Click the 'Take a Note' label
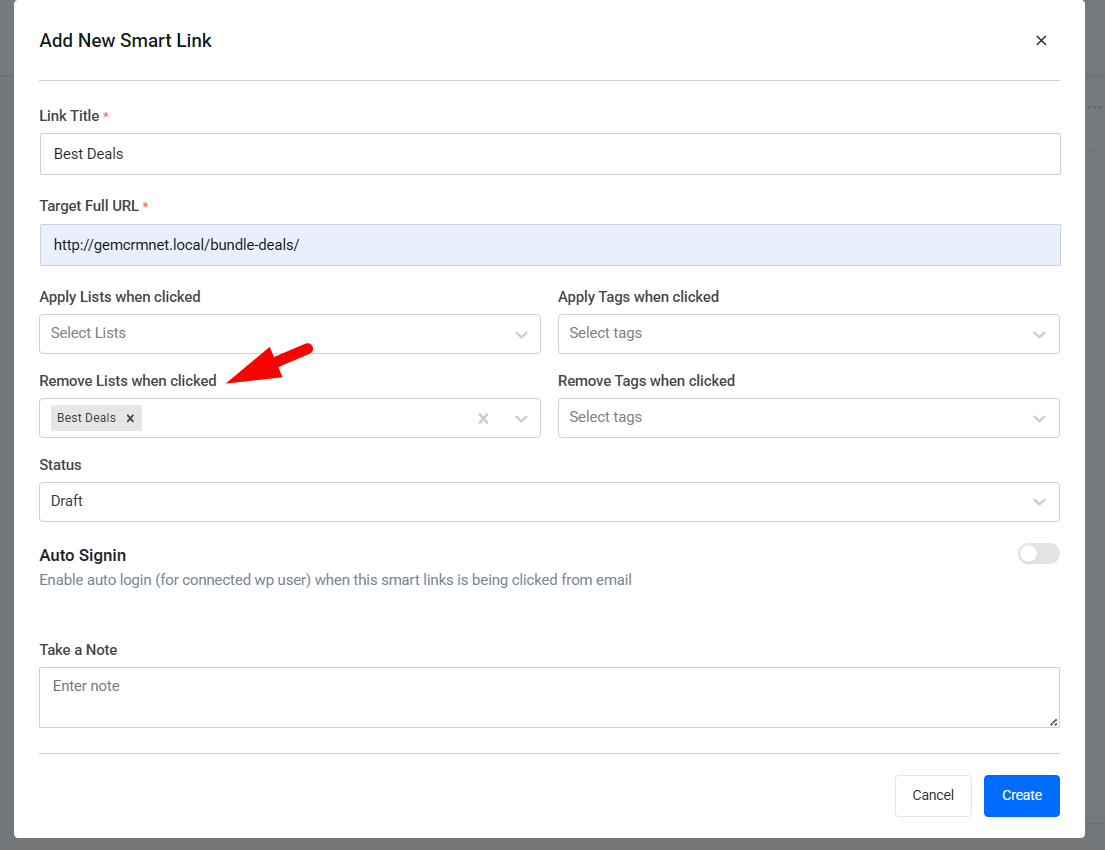 point(78,650)
